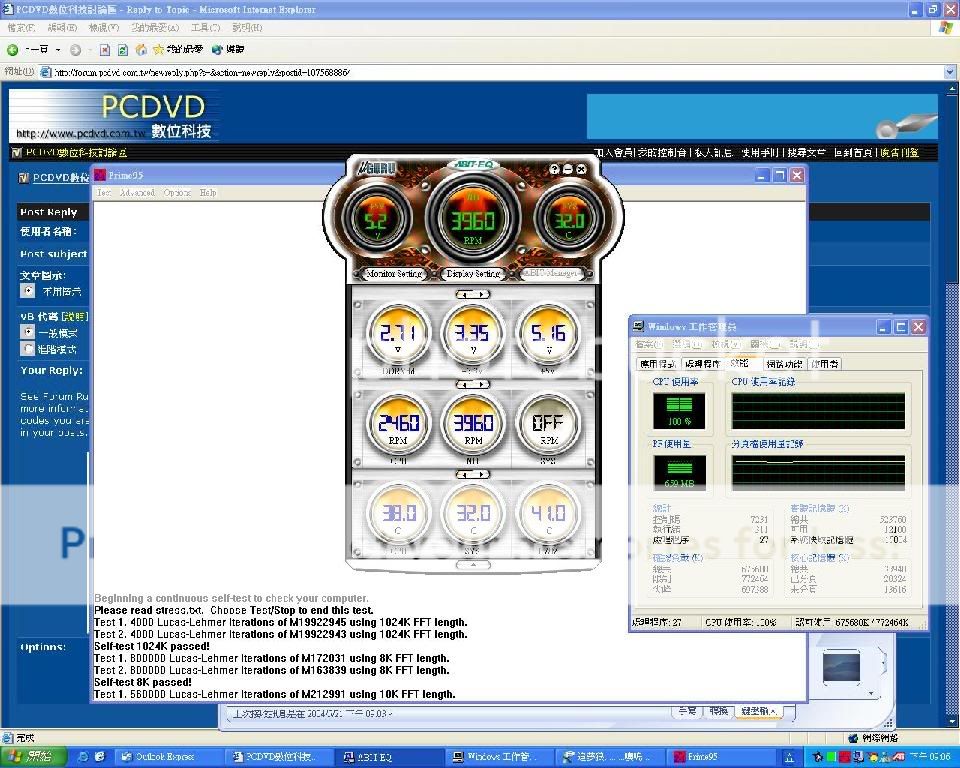
Task: Open Display Setting in ABIT EQ
Action: tap(473, 274)
